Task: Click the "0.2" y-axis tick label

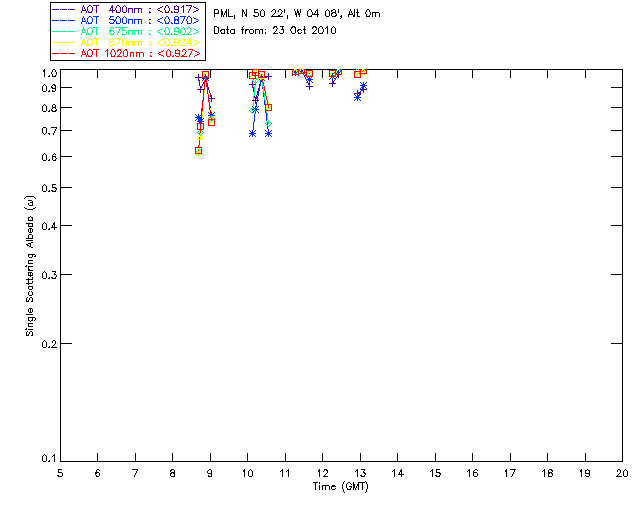Action: click(x=49, y=344)
